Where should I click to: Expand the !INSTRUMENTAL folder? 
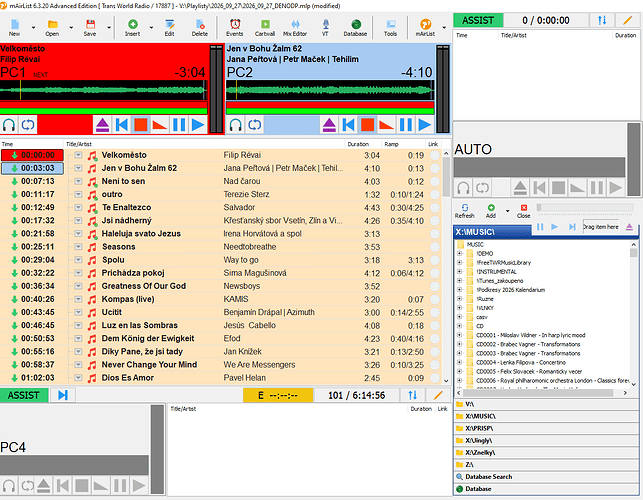pyautogui.click(x=460, y=272)
